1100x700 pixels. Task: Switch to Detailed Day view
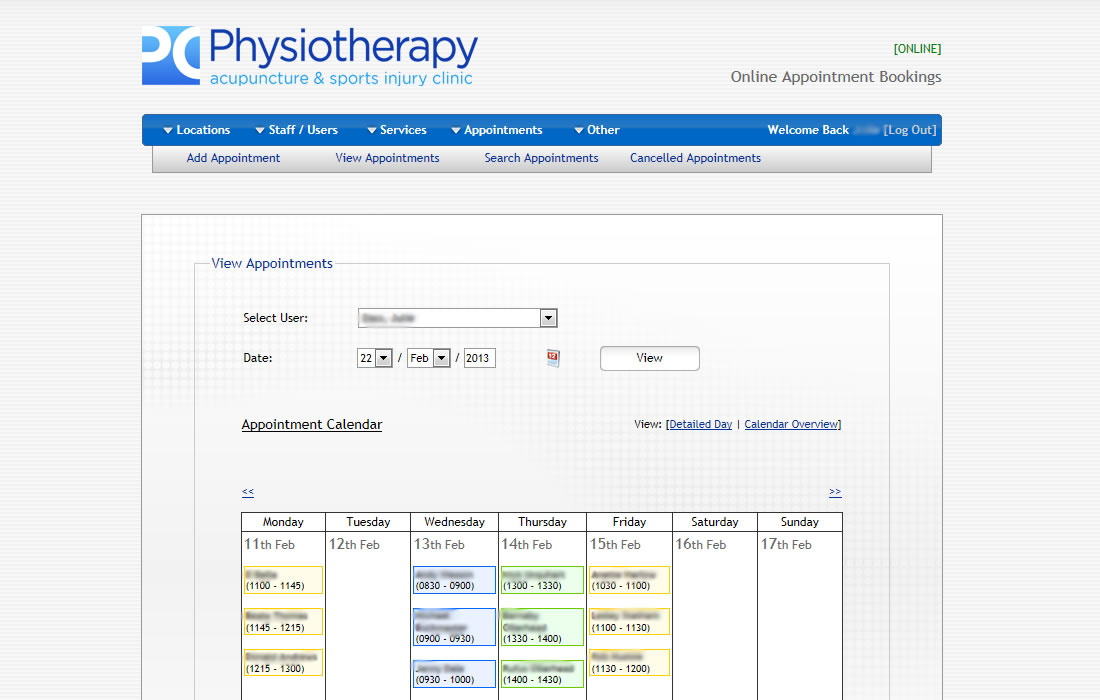point(700,424)
